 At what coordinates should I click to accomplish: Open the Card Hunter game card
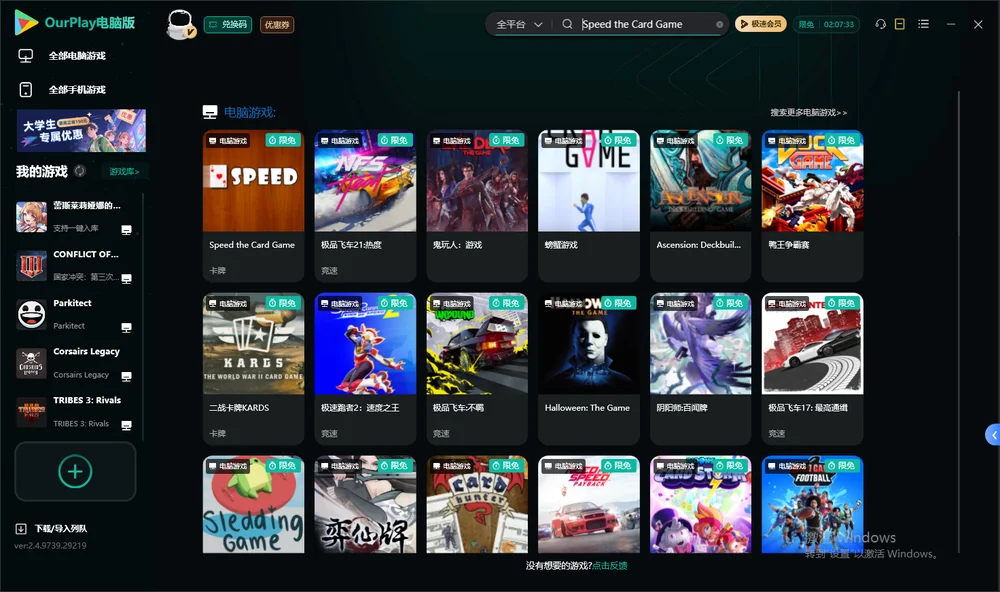[477, 505]
